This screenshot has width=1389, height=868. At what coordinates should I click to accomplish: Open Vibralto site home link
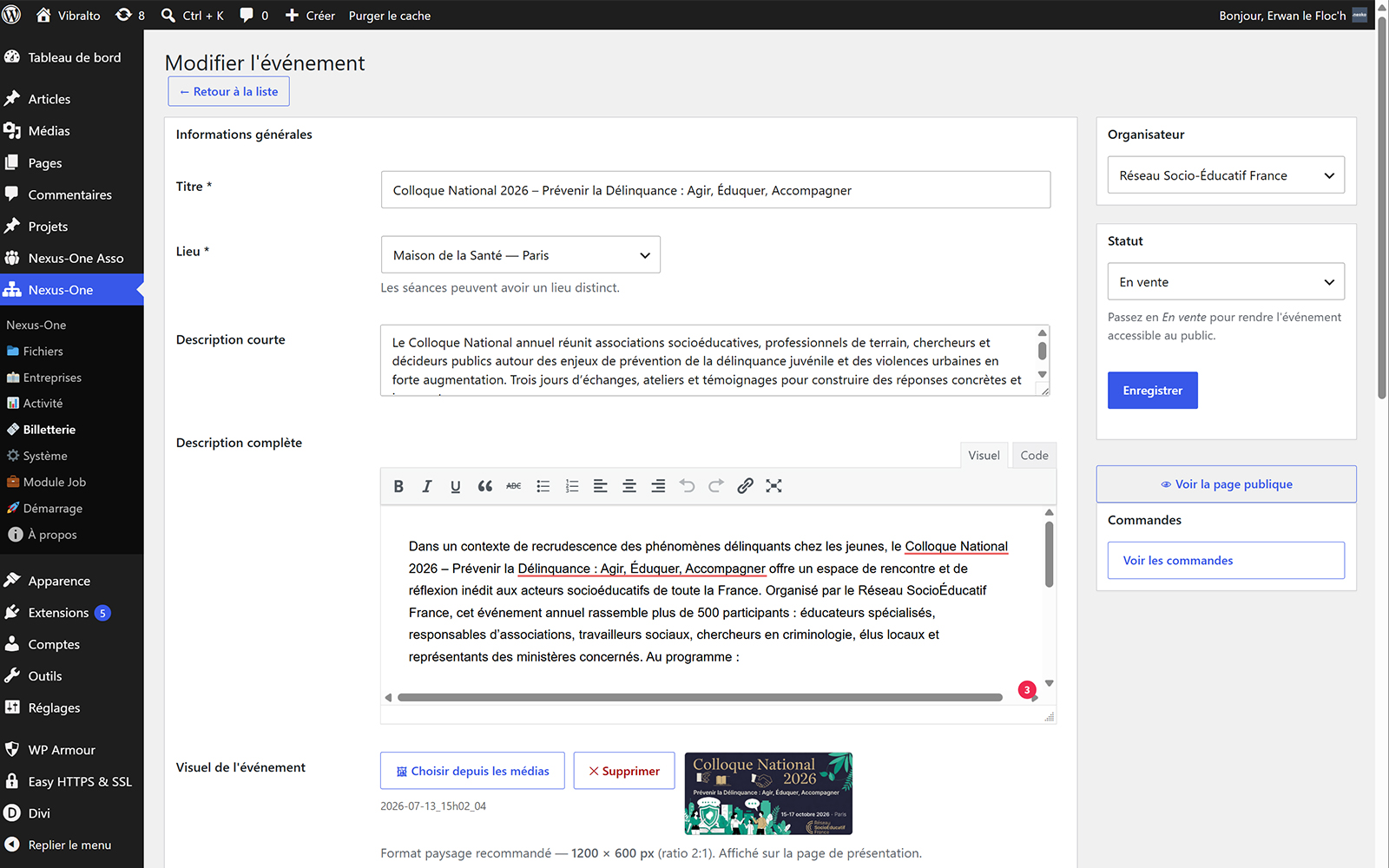[68, 15]
